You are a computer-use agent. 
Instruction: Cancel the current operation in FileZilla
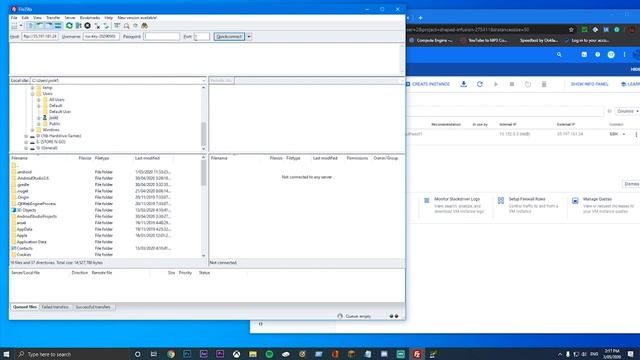(87, 26)
